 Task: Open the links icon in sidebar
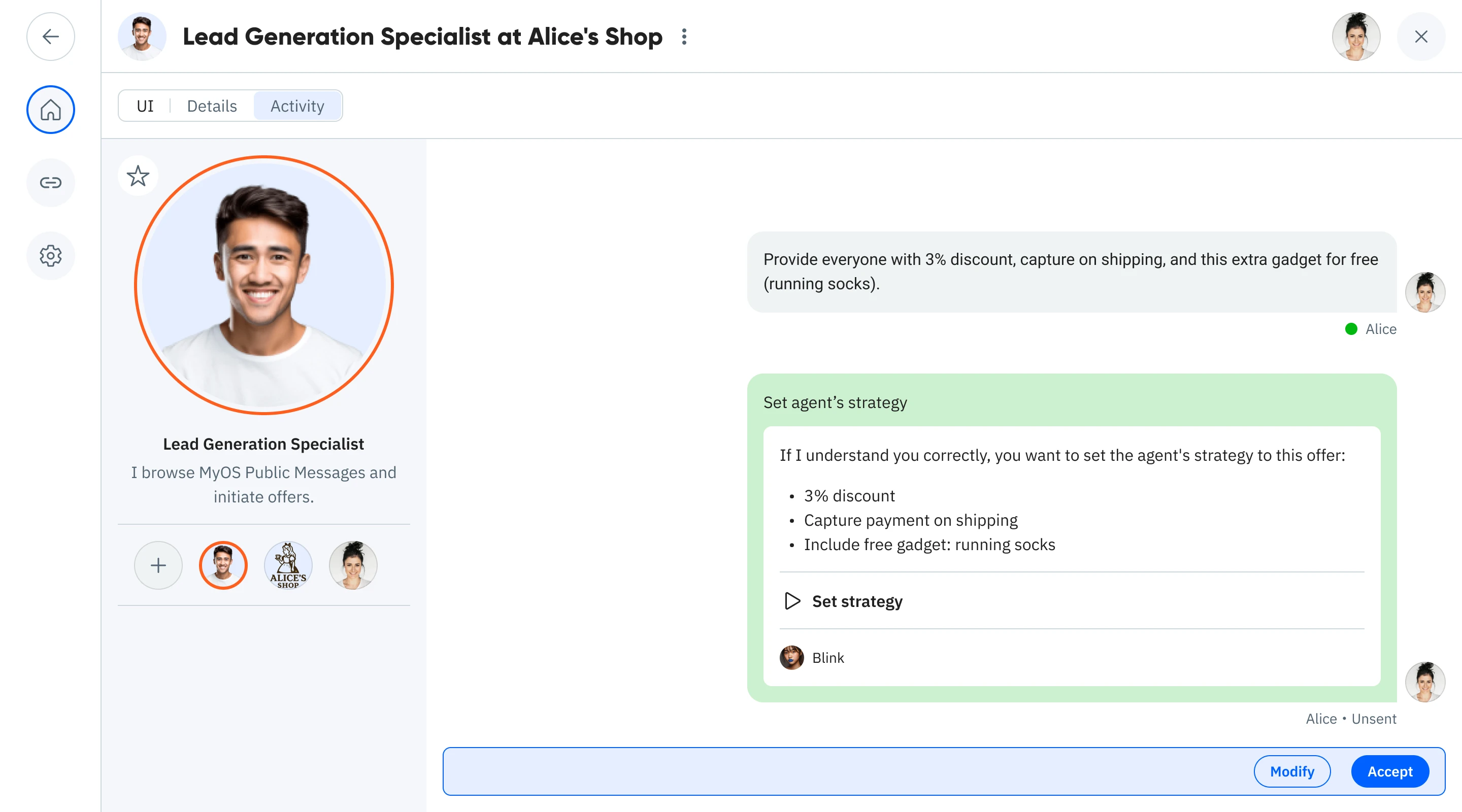click(51, 183)
